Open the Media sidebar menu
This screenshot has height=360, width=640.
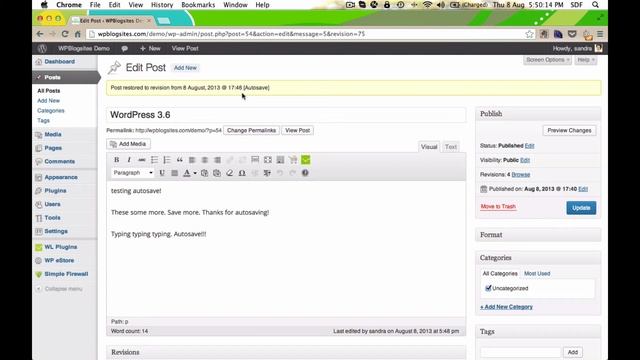[53, 134]
